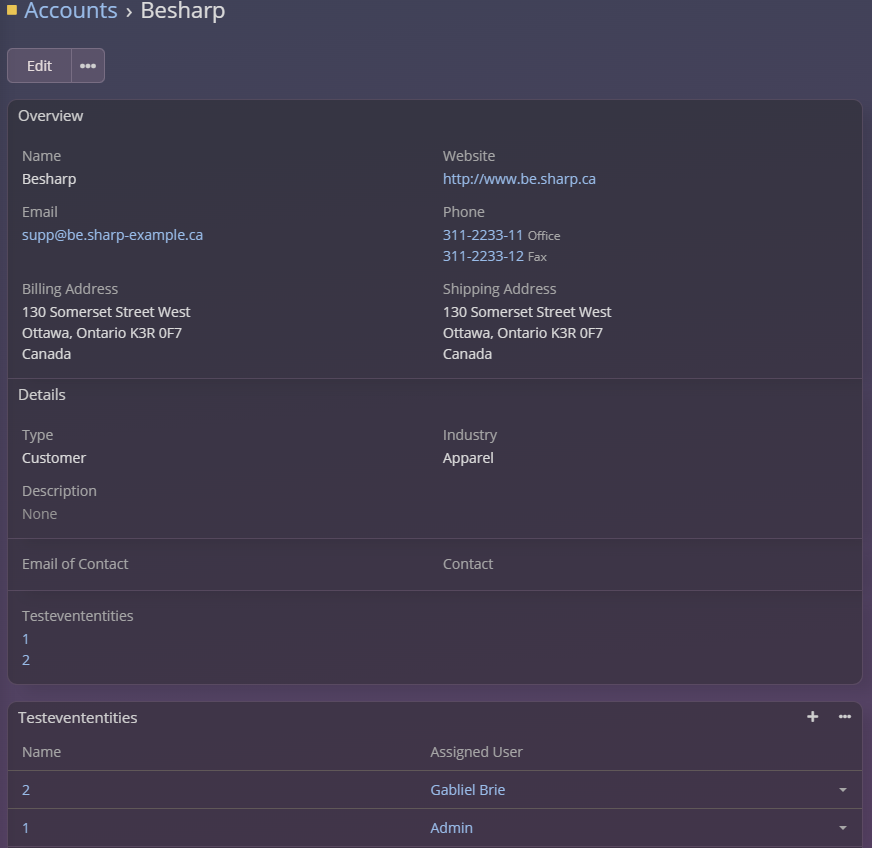Go to Accounts breadcrumb link
This screenshot has height=848, width=872.
[x=71, y=11]
